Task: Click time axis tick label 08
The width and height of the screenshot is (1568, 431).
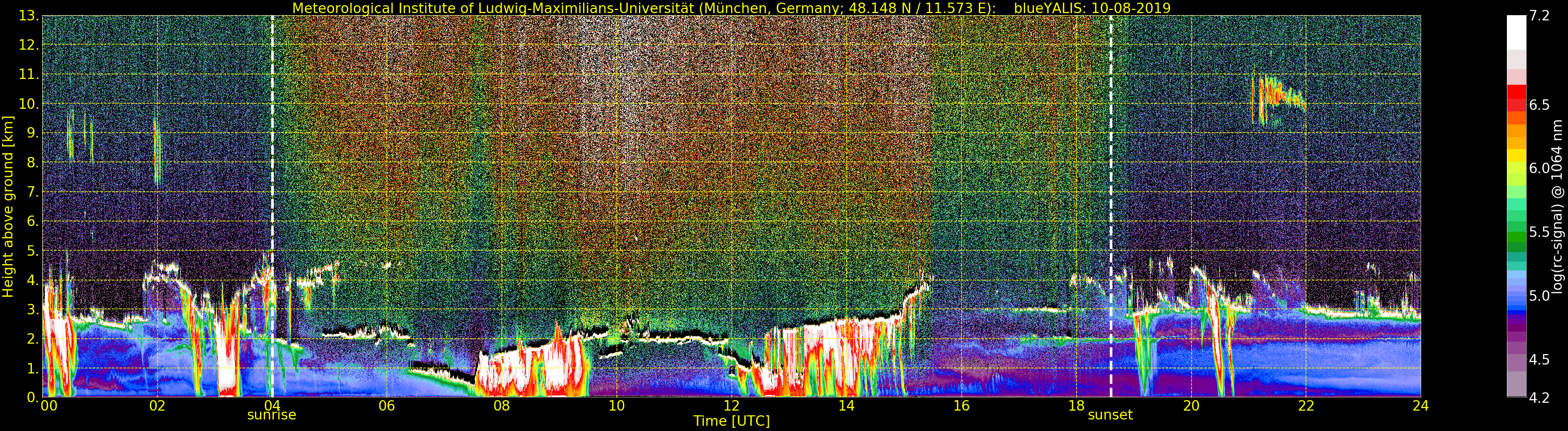Action: pos(502,406)
